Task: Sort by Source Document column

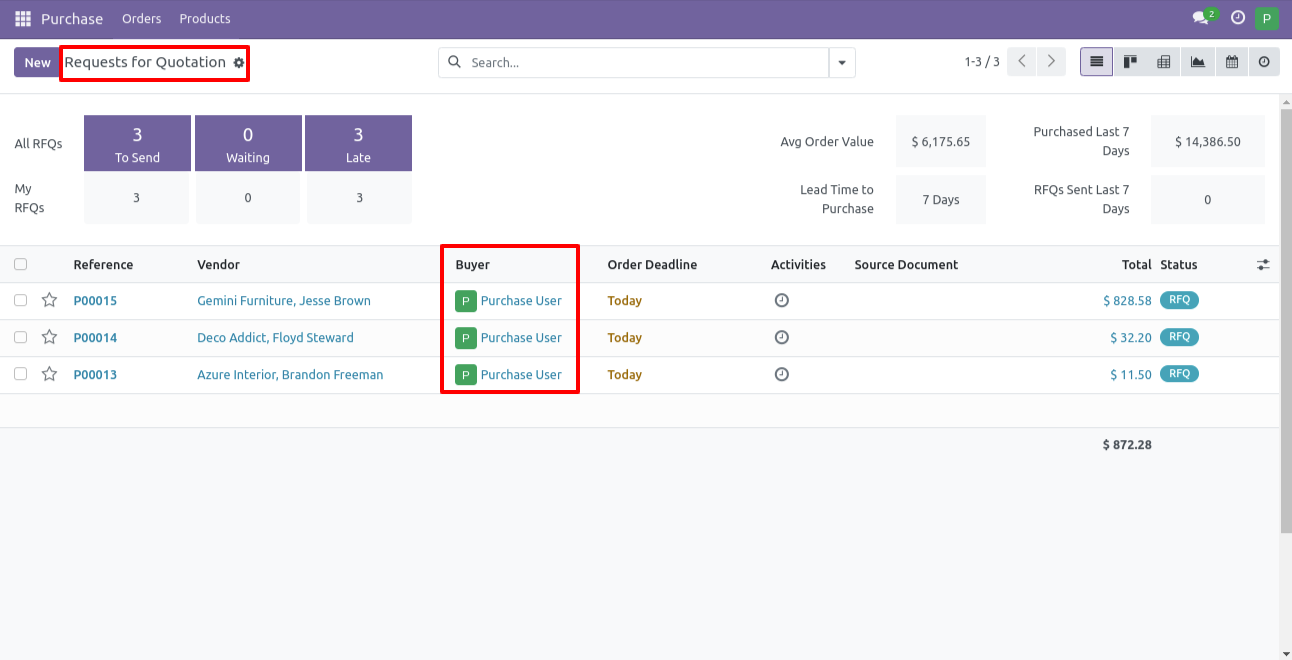Action: [906, 265]
